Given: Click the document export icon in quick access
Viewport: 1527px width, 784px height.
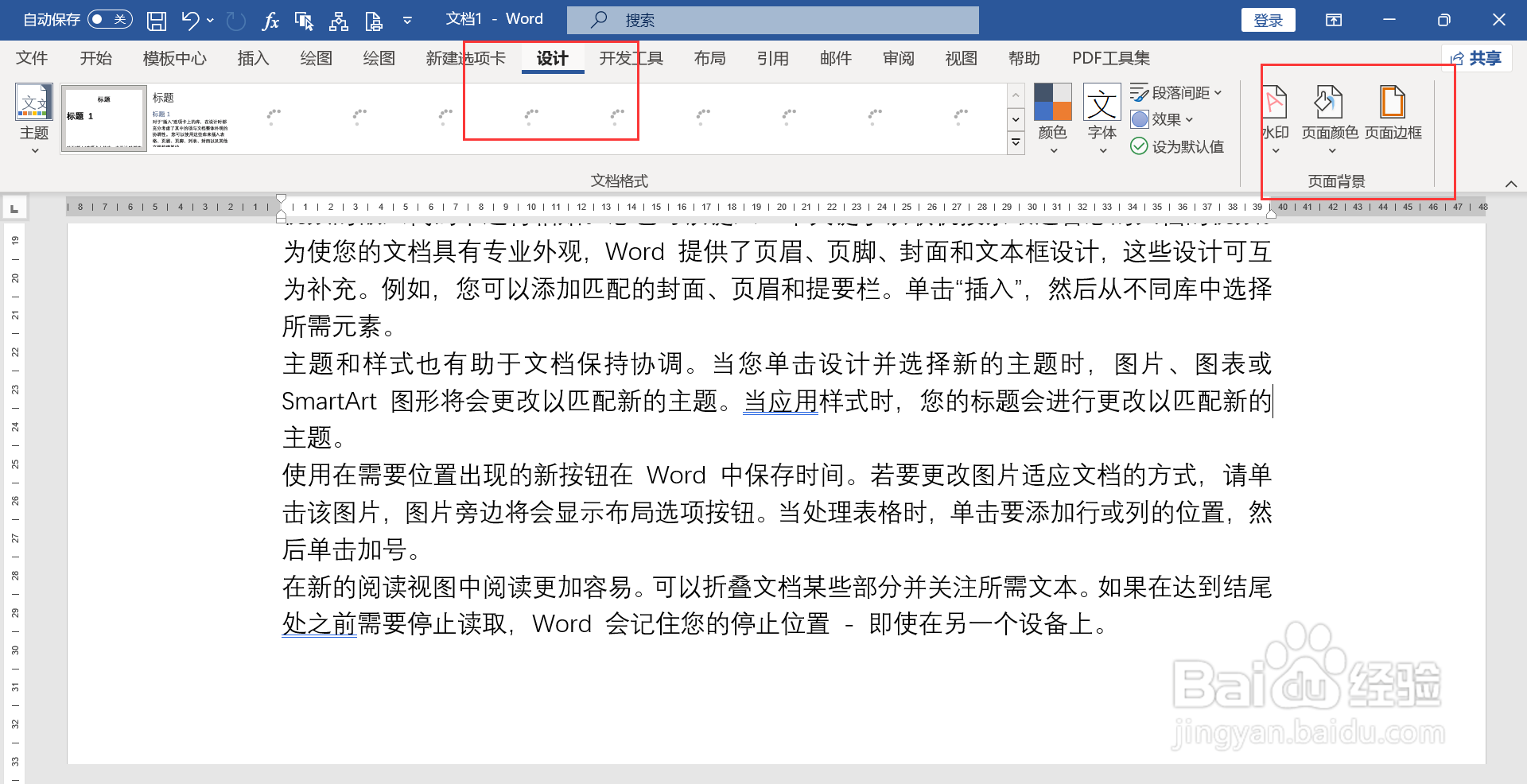Looking at the screenshot, I should click(374, 21).
